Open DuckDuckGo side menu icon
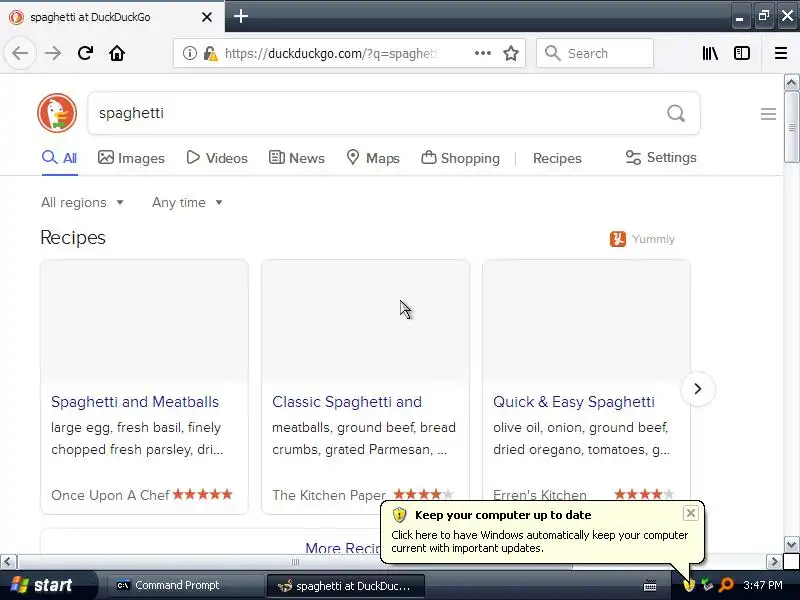This screenshot has width=800, height=600. (x=768, y=114)
